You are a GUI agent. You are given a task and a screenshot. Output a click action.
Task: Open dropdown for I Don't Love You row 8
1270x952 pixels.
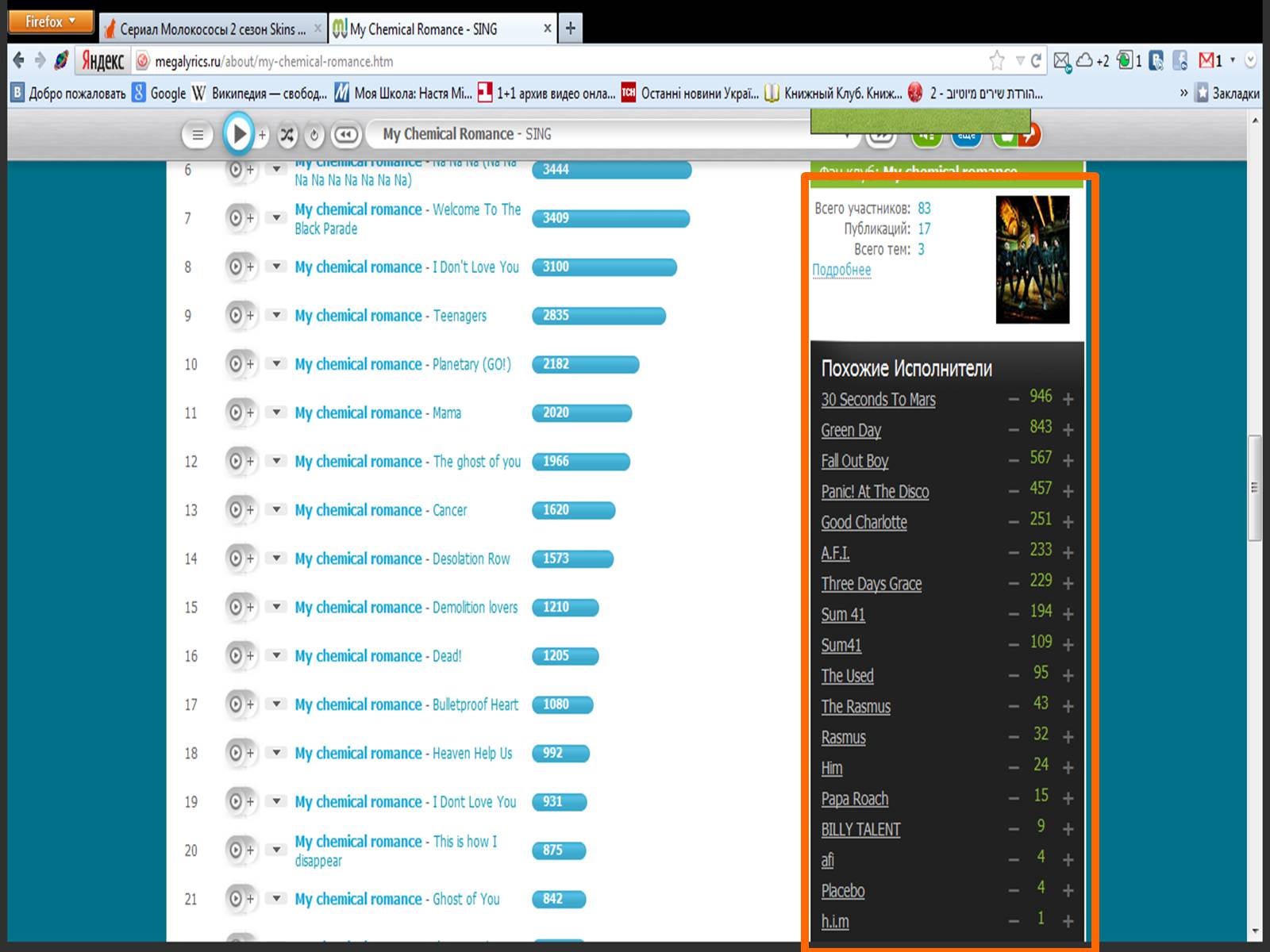click(x=276, y=267)
